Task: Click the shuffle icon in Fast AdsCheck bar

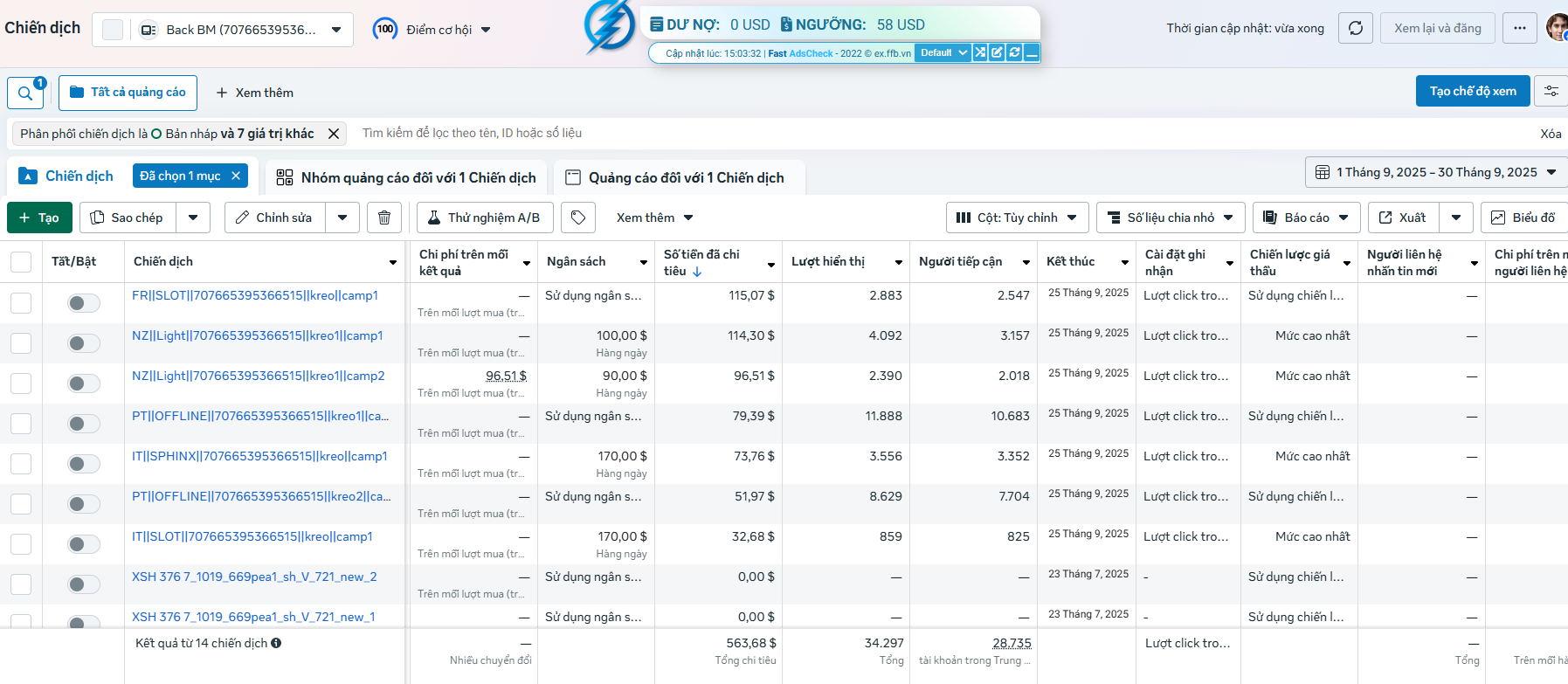Action: click(x=980, y=52)
